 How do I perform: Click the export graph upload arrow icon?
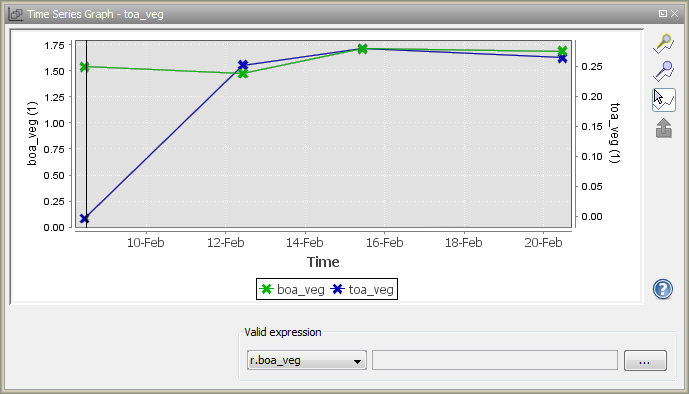(x=664, y=129)
